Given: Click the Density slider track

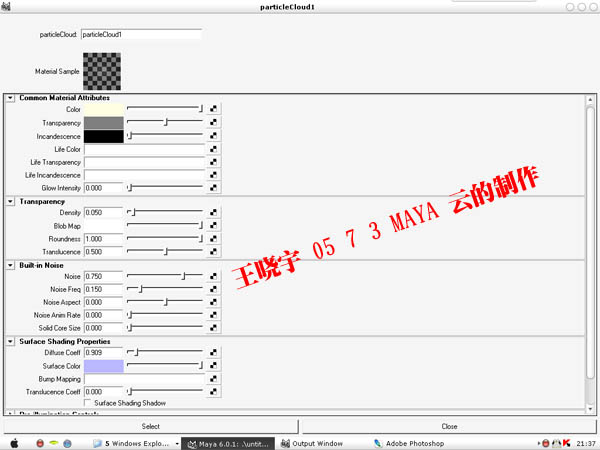Looking at the screenshot, I should 165,212.
